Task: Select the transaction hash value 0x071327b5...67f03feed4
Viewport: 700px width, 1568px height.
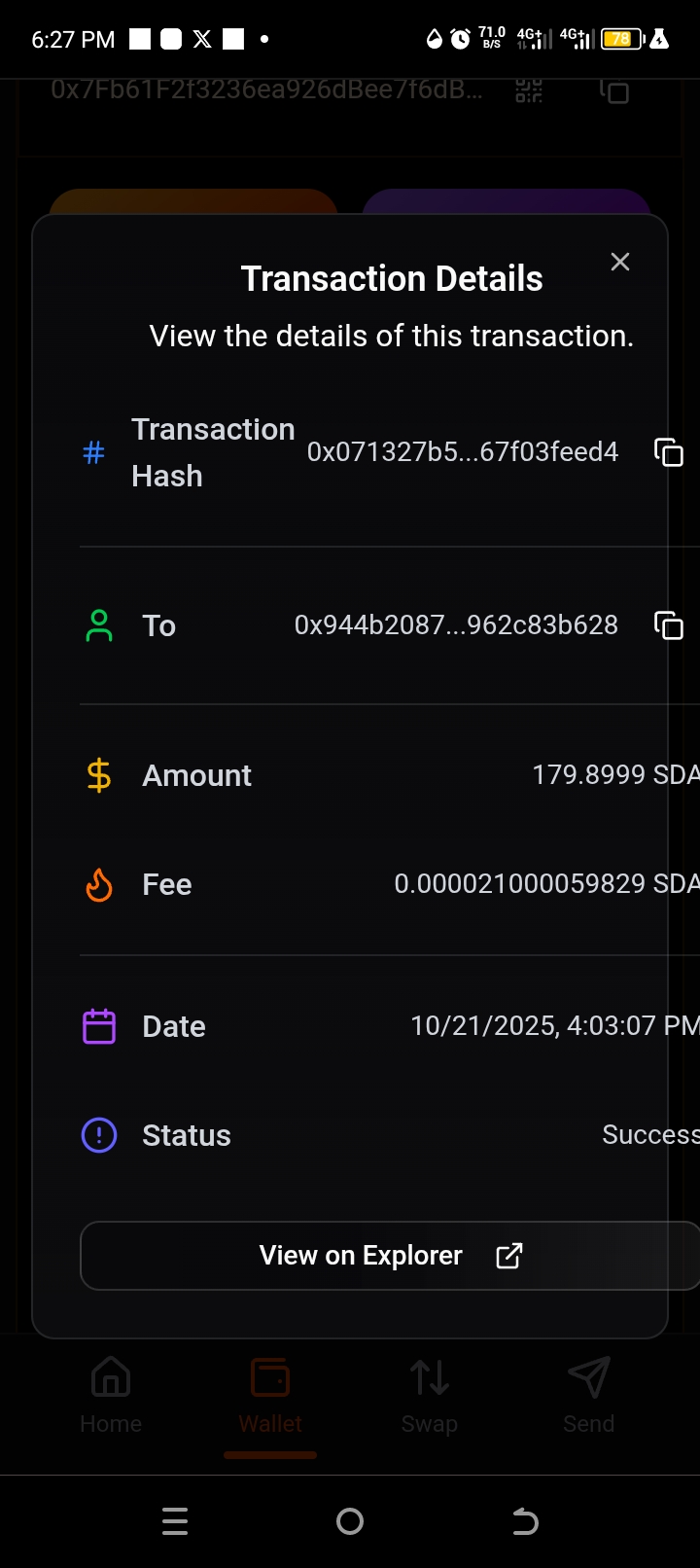Action: [x=463, y=452]
